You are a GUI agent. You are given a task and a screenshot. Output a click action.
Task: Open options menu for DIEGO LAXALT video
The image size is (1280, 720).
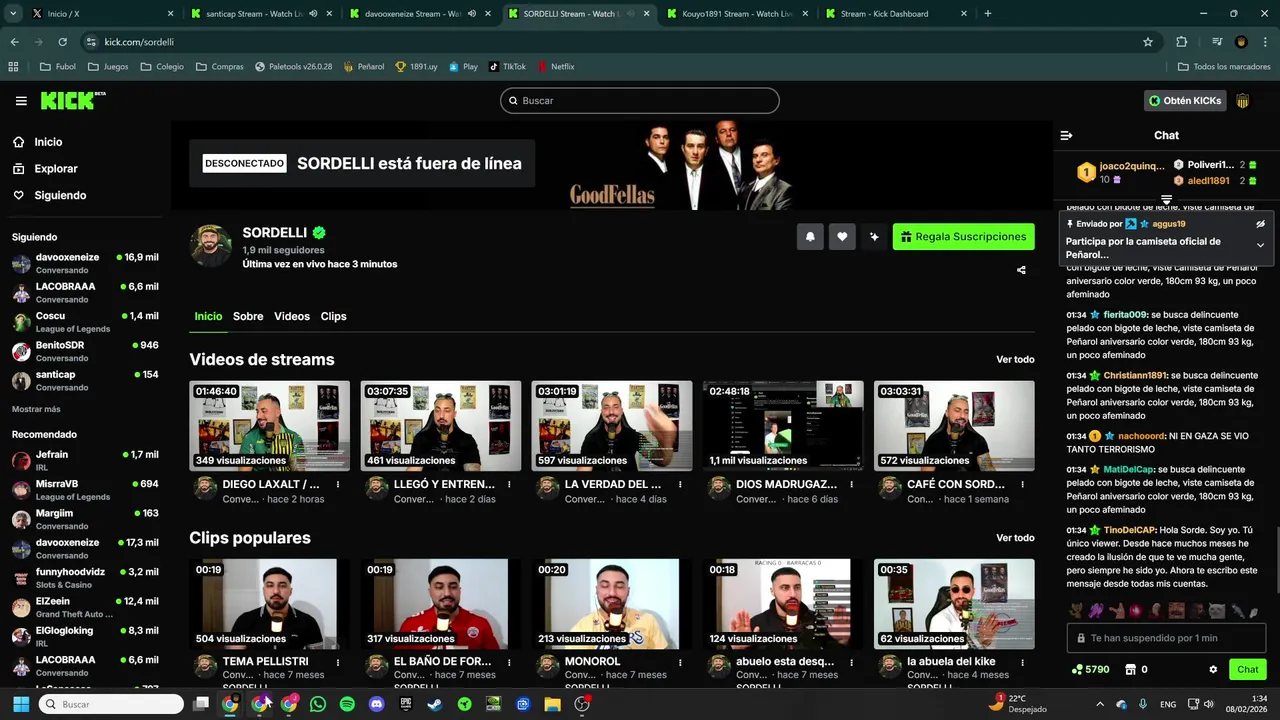pyautogui.click(x=338, y=484)
